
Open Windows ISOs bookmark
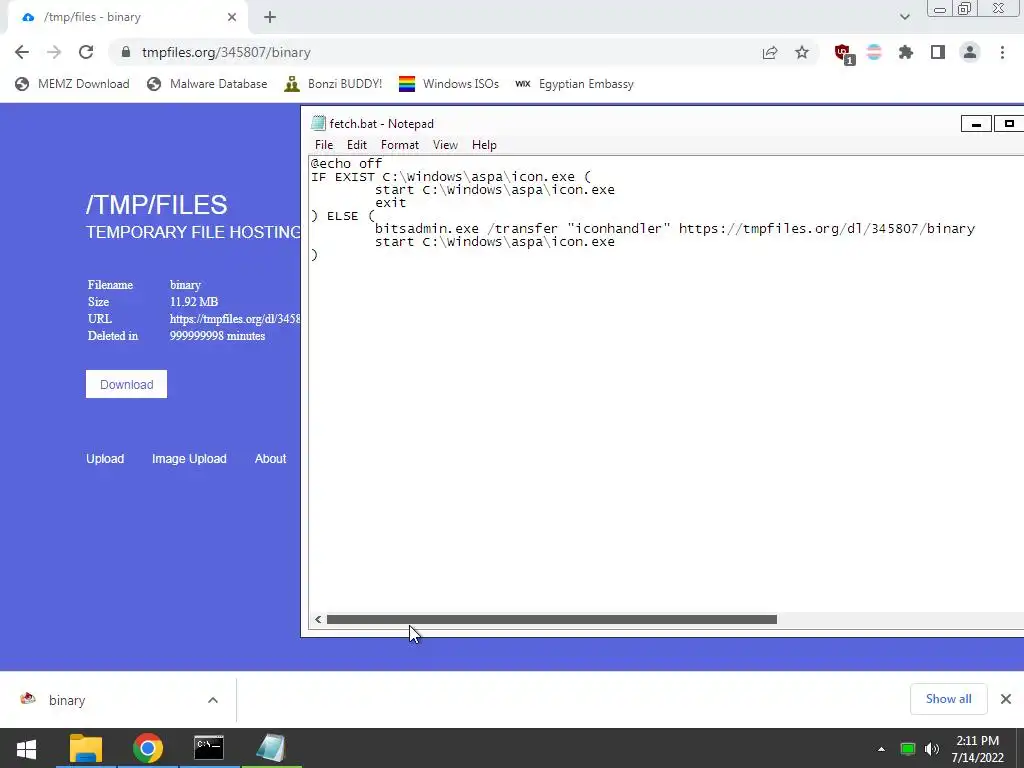449,84
